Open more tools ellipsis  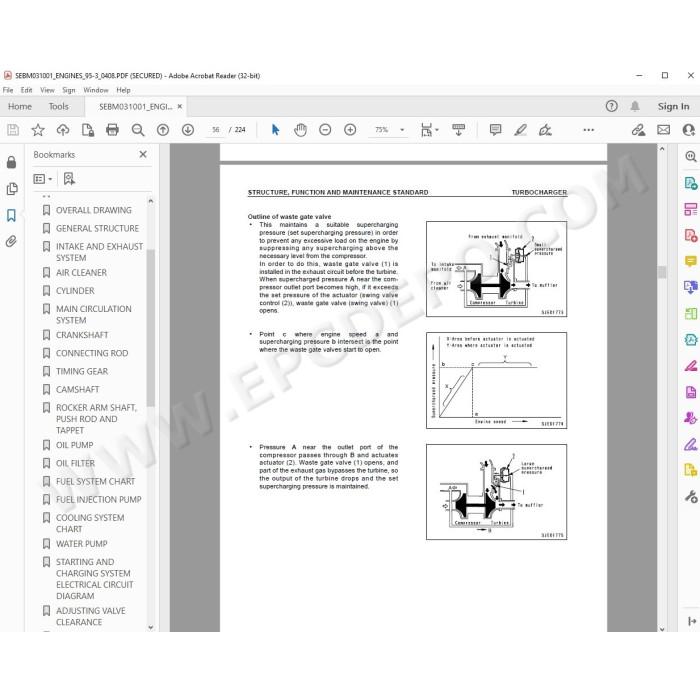click(588, 130)
